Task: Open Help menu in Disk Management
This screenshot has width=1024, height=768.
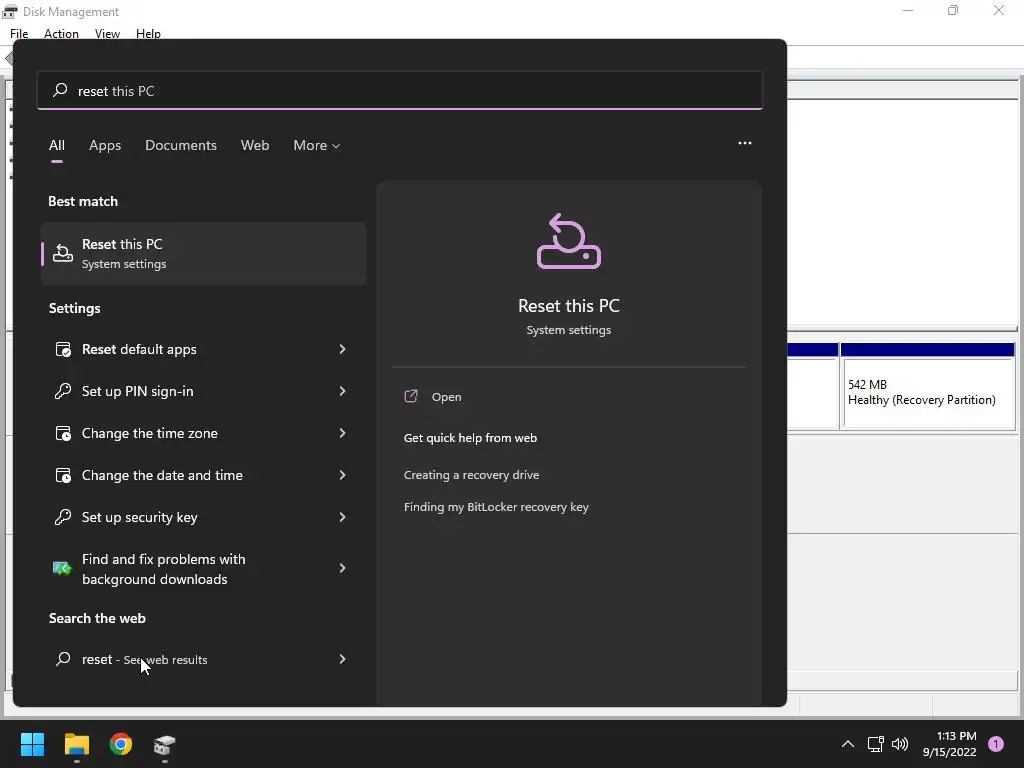Action: [148, 33]
